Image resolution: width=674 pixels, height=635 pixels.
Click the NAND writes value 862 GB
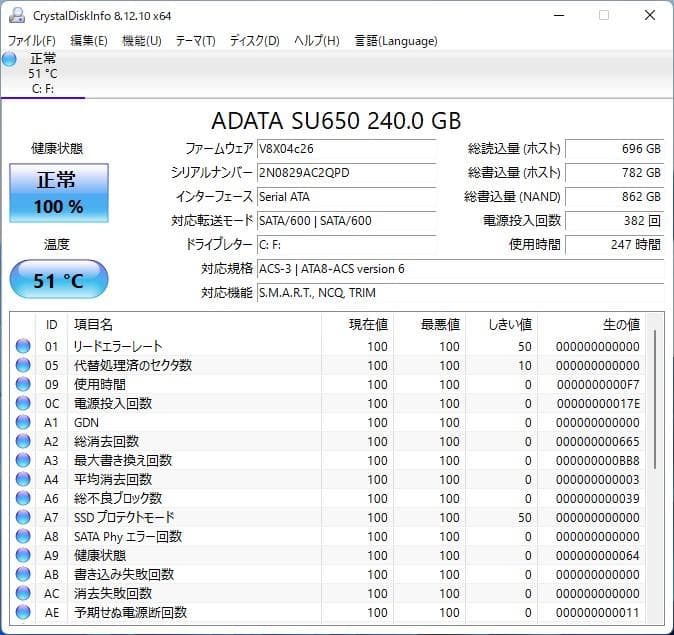coord(615,197)
